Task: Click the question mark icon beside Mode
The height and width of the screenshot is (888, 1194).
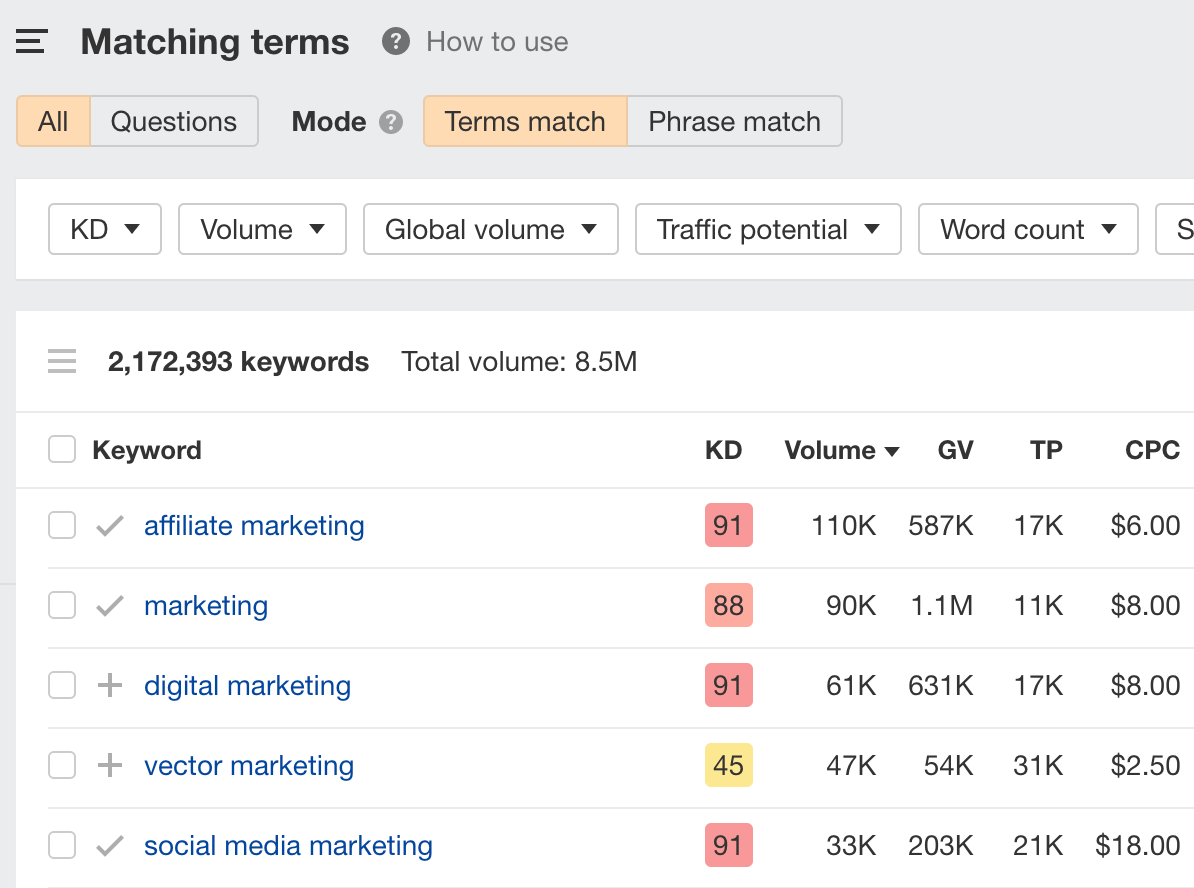Action: coord(391,122)
